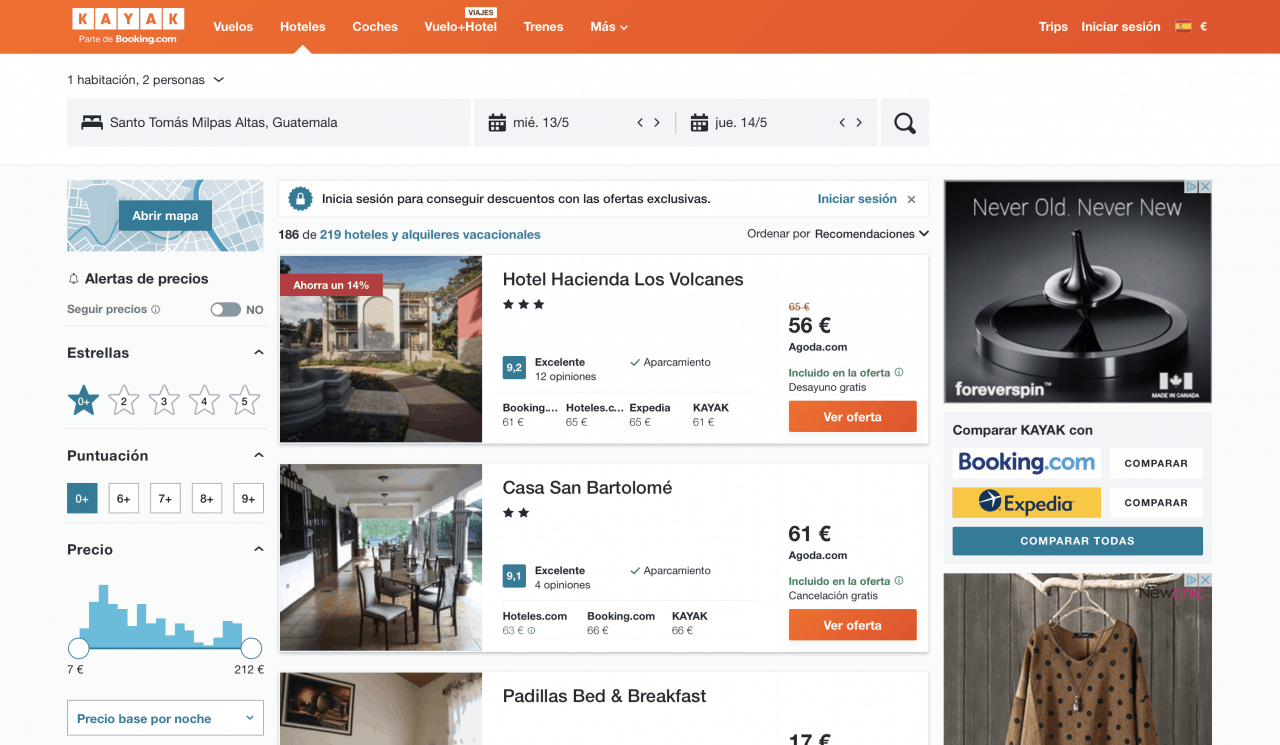The image size is (1280, 745).
Task: Open Trips in the header
Action: (x=1053, y=27)
